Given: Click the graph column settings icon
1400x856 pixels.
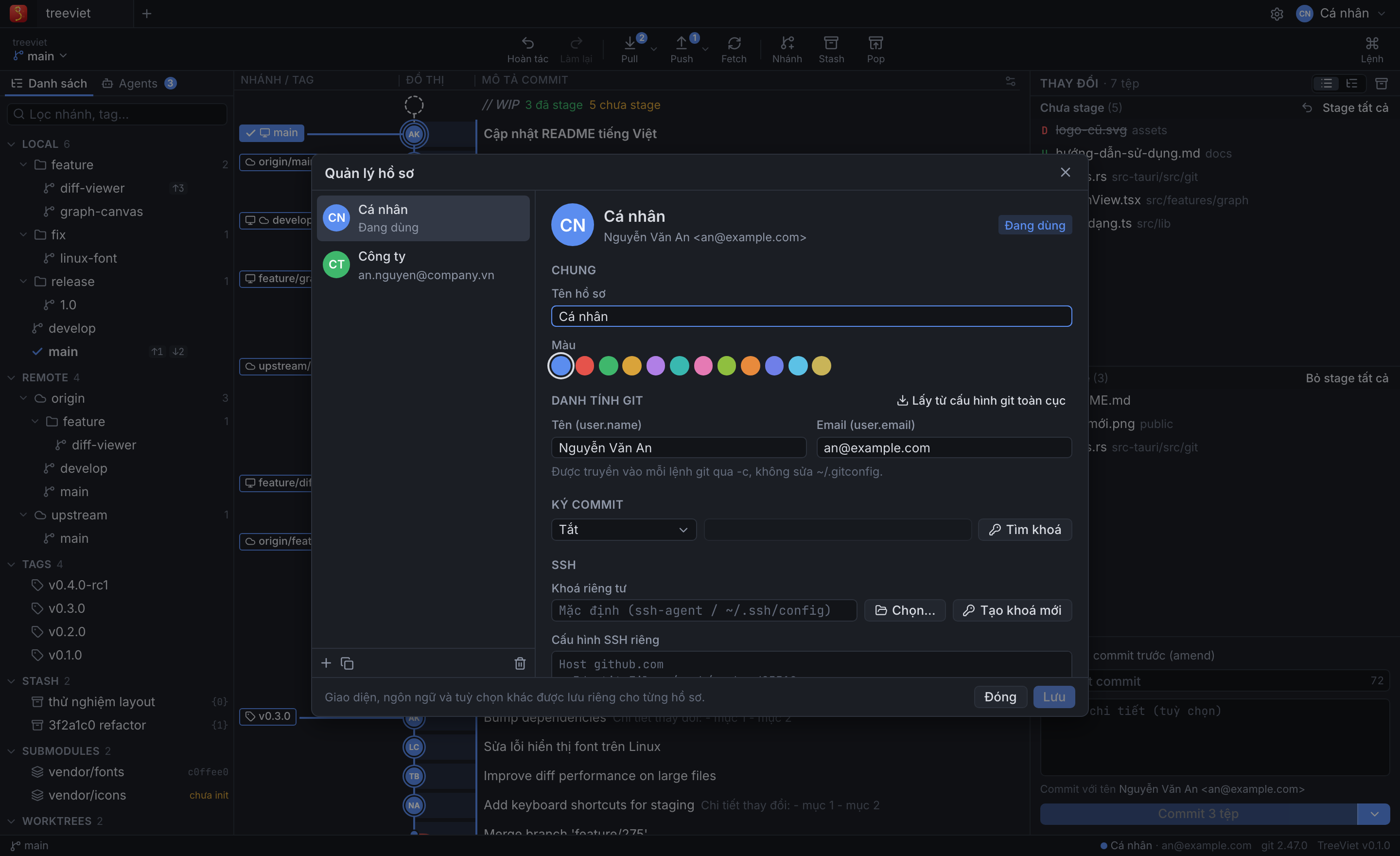Looking at the screenshot, I should [x=1010, y=81].
